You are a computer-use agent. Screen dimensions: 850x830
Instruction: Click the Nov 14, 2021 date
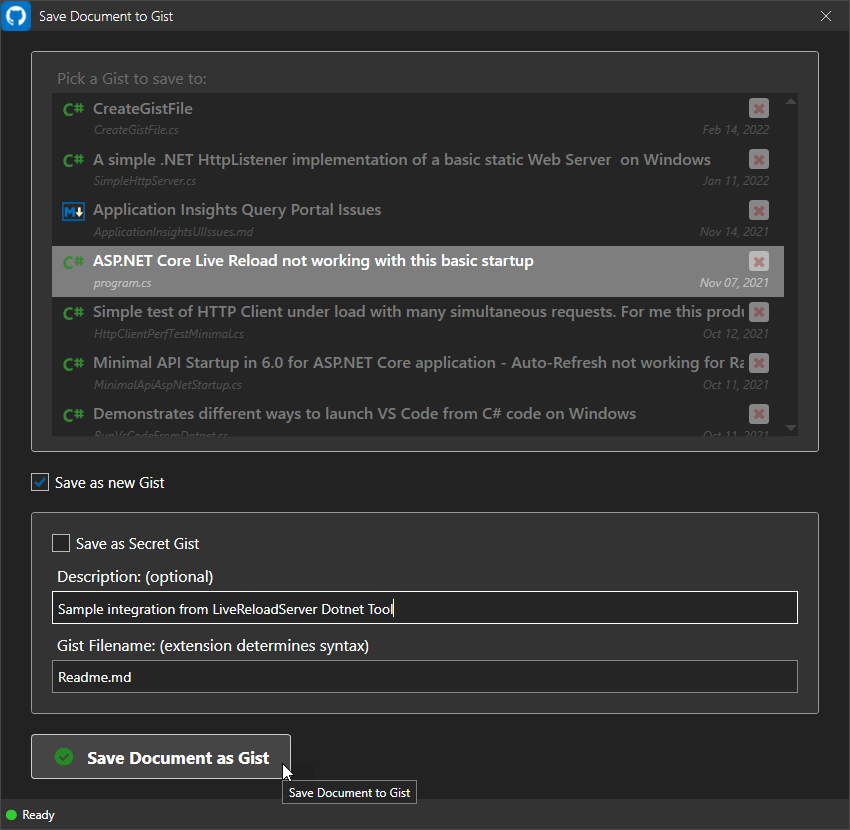click(x=734, y=232)
